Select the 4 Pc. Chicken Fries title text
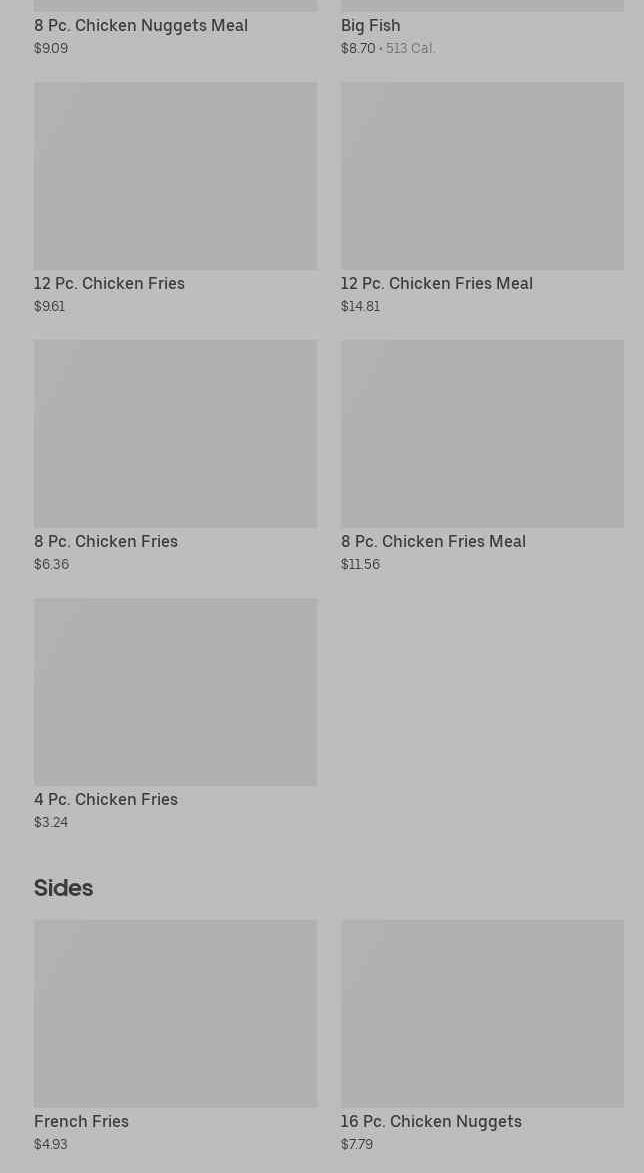 [106, 799]
